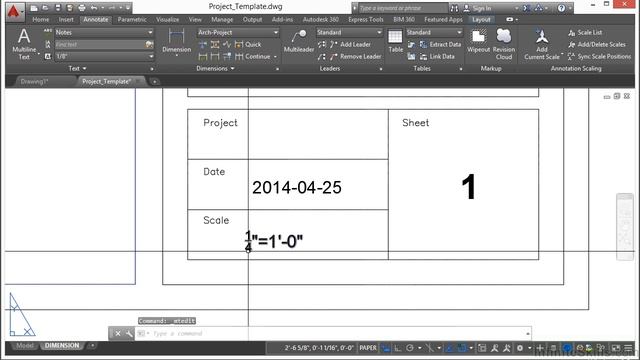This screenshot has width=640, height=360.
Task: Click the Featured Apps ribbon tab
Action: click(x=443, y=19)
